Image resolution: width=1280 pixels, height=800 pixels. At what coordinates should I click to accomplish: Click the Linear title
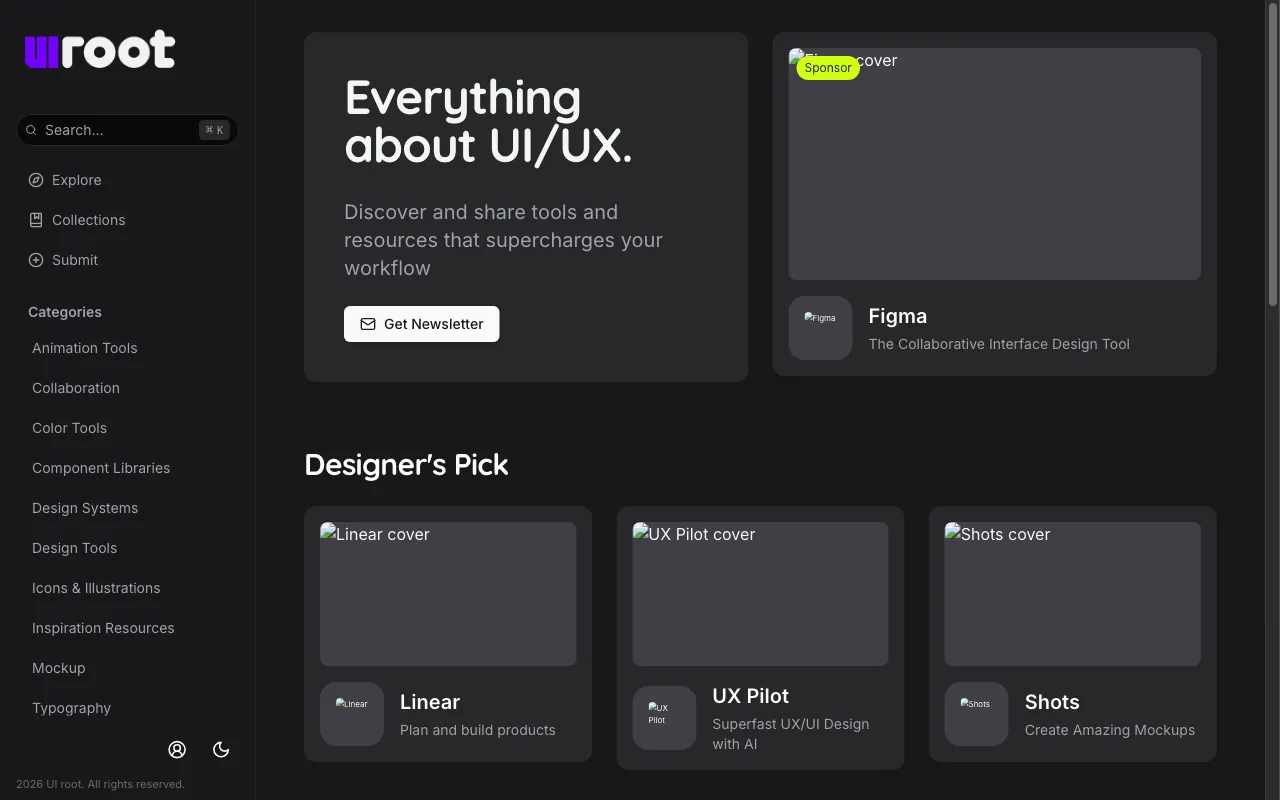pos(430,702)
